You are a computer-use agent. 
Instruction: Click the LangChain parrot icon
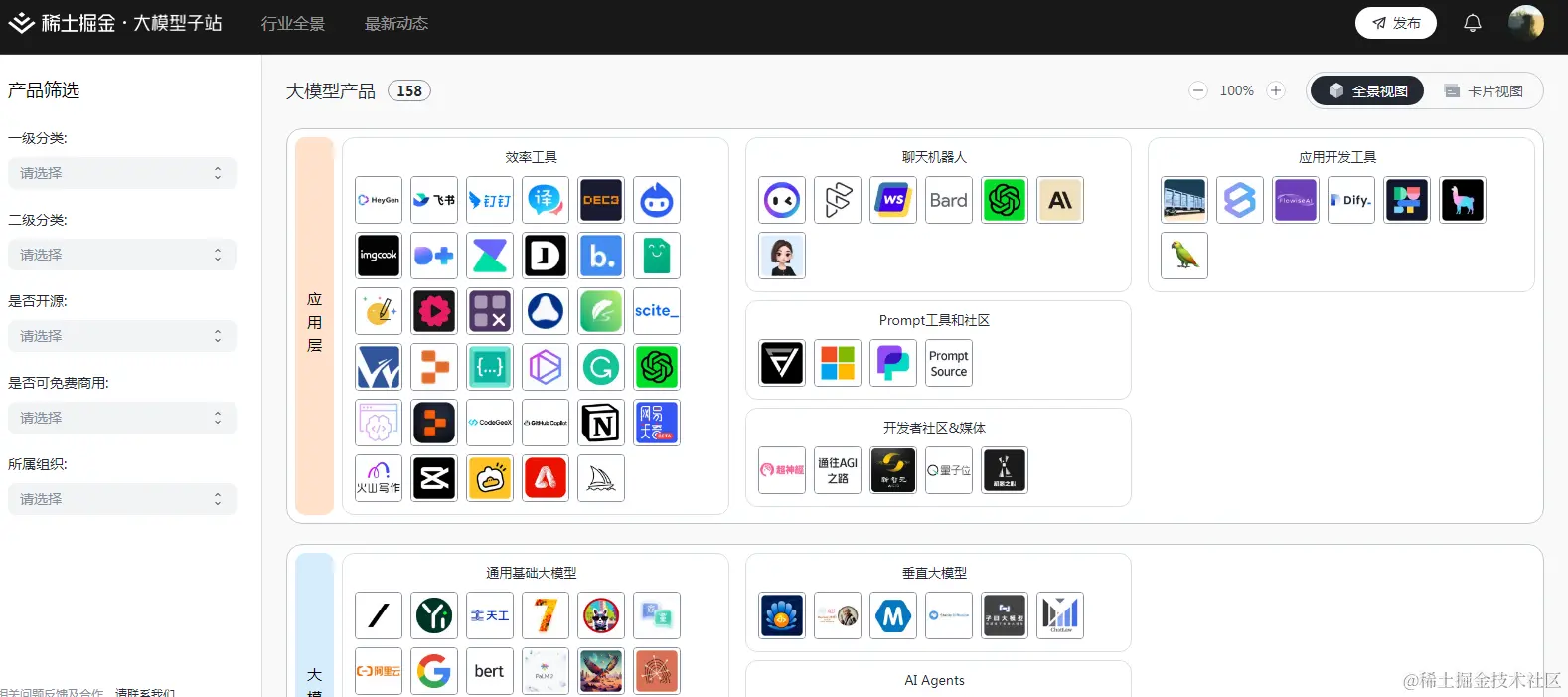point(1184,256)
